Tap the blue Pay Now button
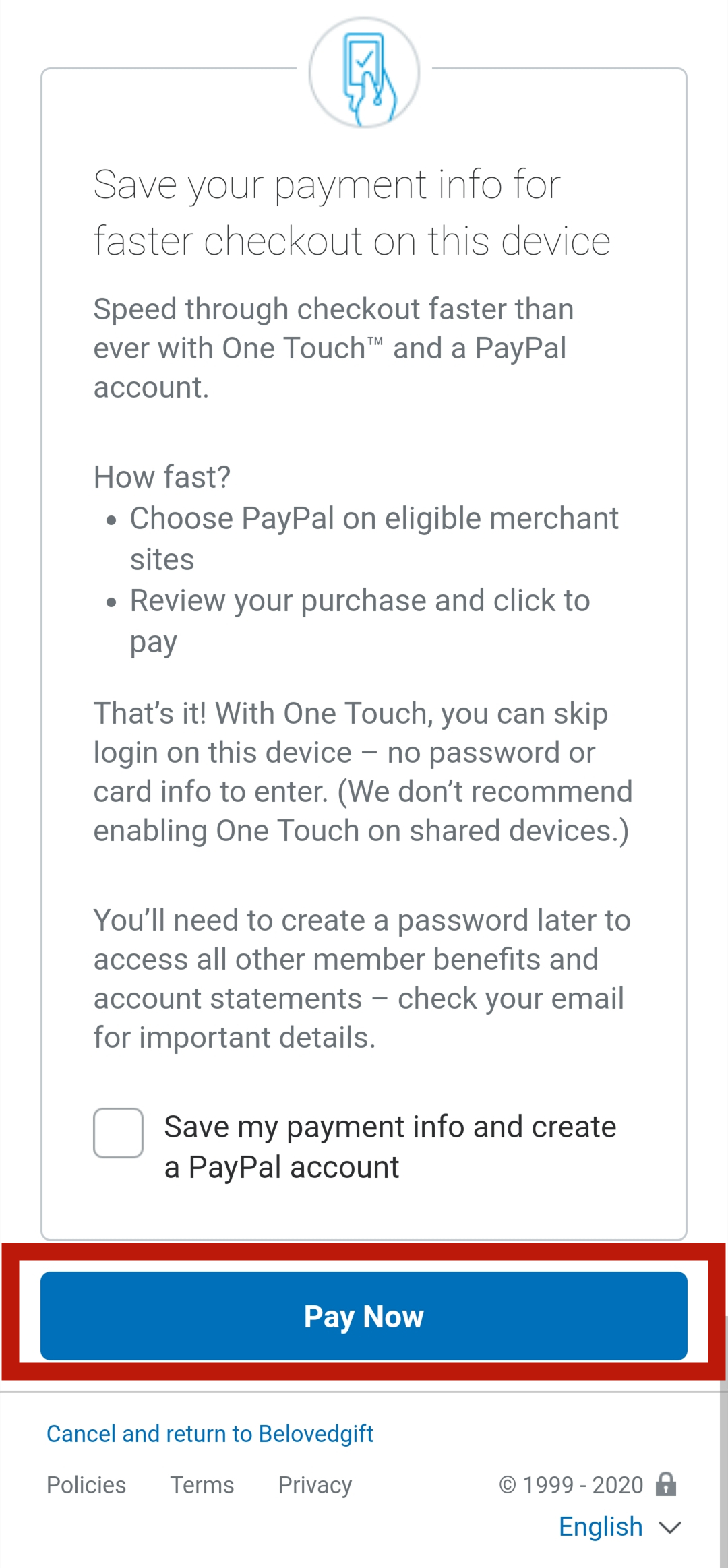This screenshot has height=1568, width=728. pos(364,1315)
